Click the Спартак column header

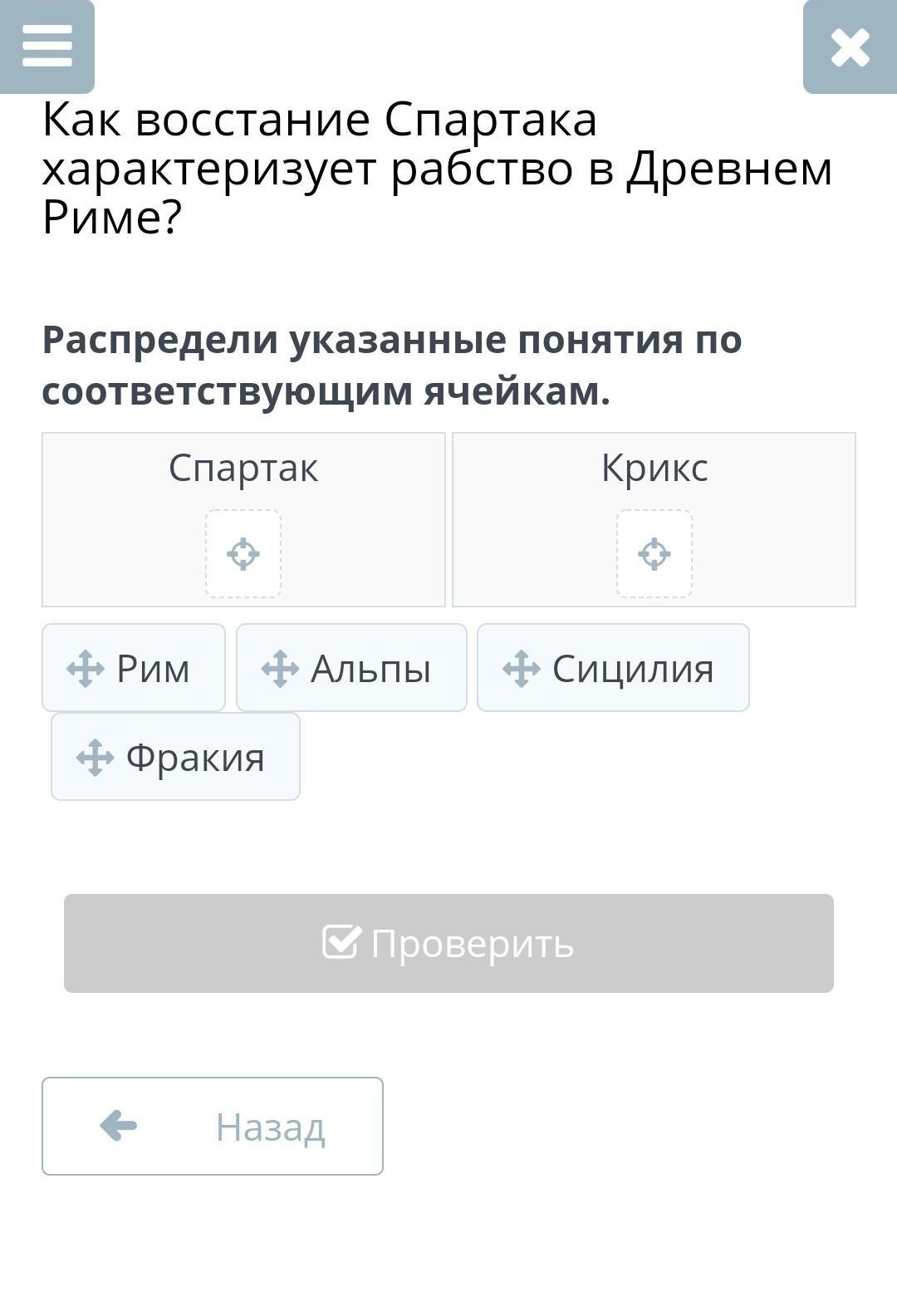tap(243, 468)
